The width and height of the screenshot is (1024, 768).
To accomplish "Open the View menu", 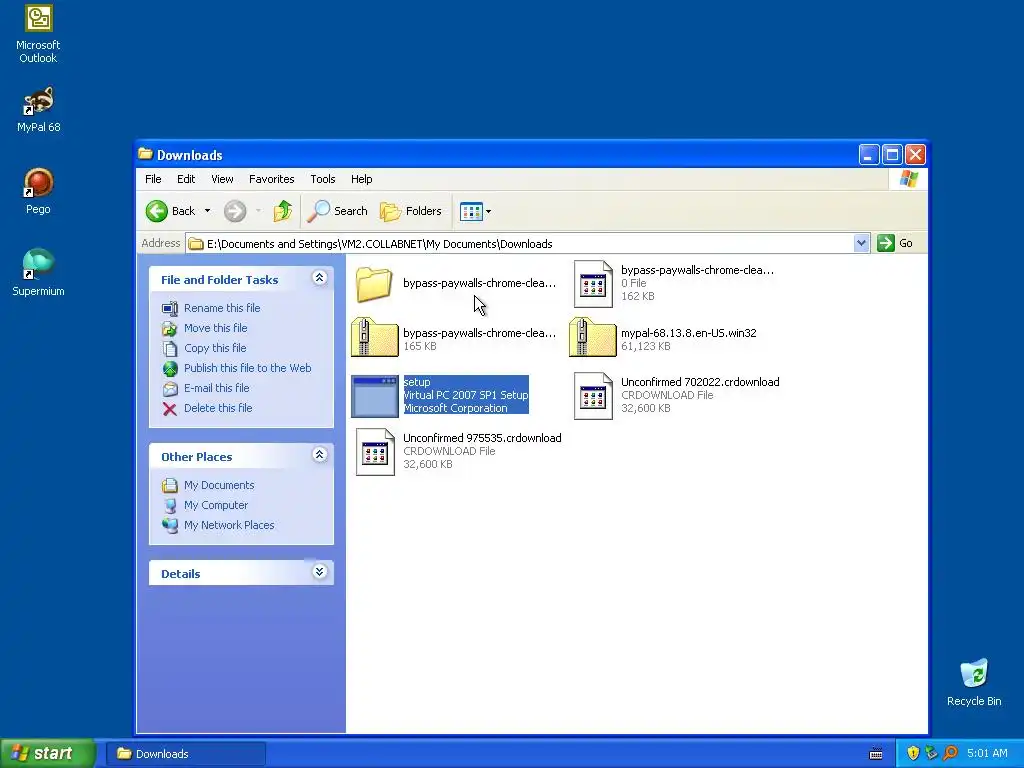I will coord(222,179).
